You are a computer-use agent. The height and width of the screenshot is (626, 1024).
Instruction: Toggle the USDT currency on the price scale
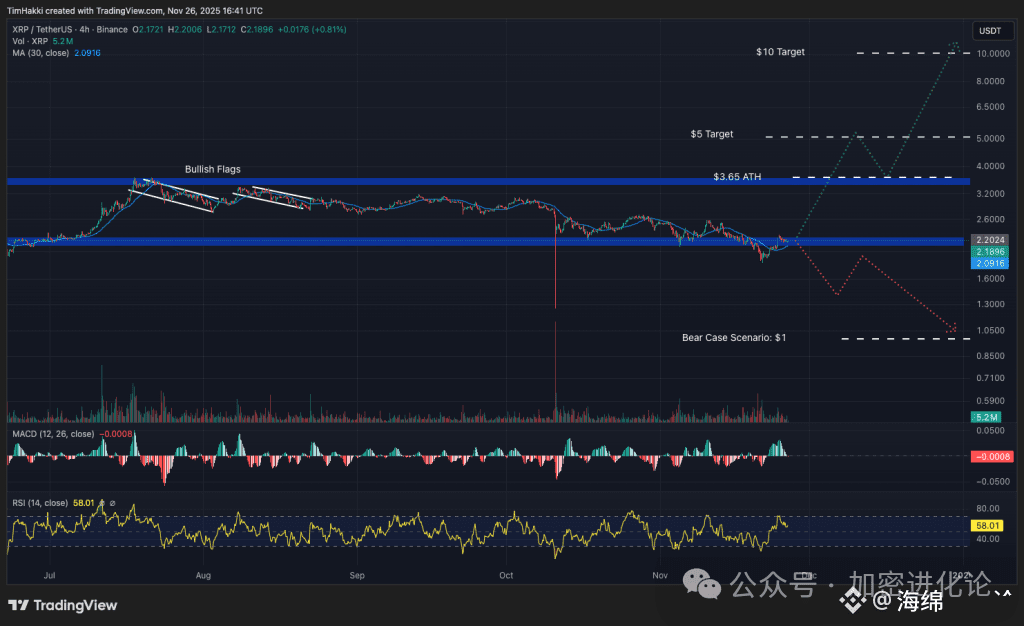click(991, 30)
